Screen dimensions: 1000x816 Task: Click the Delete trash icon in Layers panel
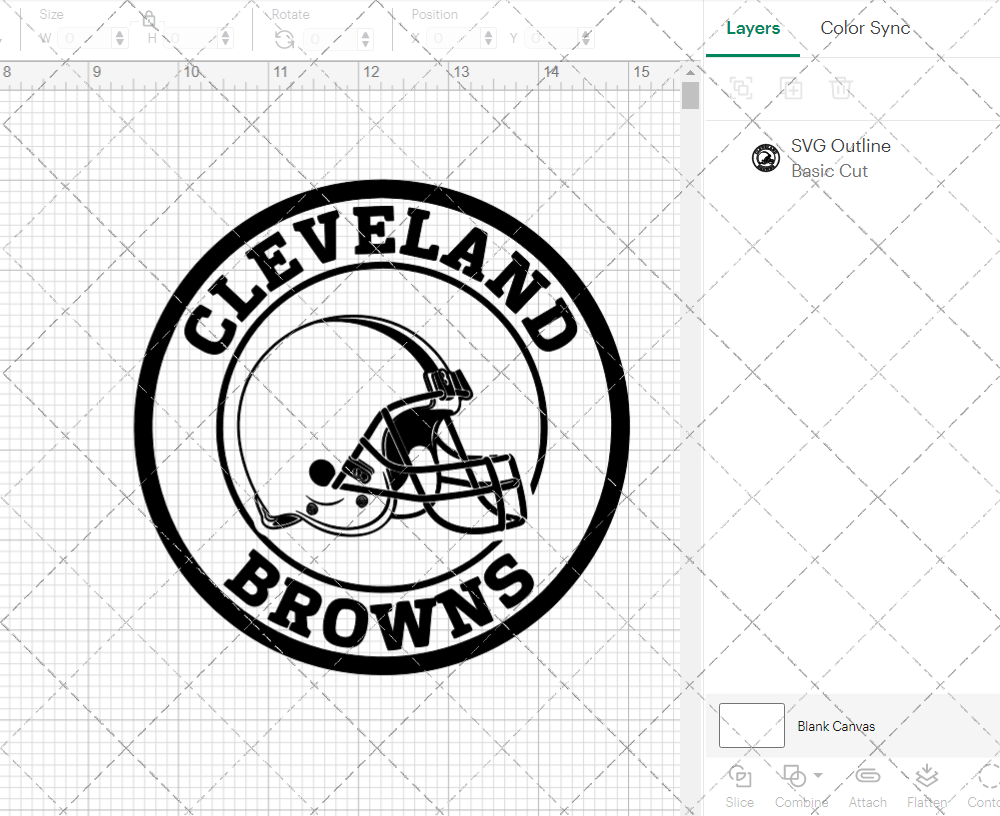[x=842, y=88]
